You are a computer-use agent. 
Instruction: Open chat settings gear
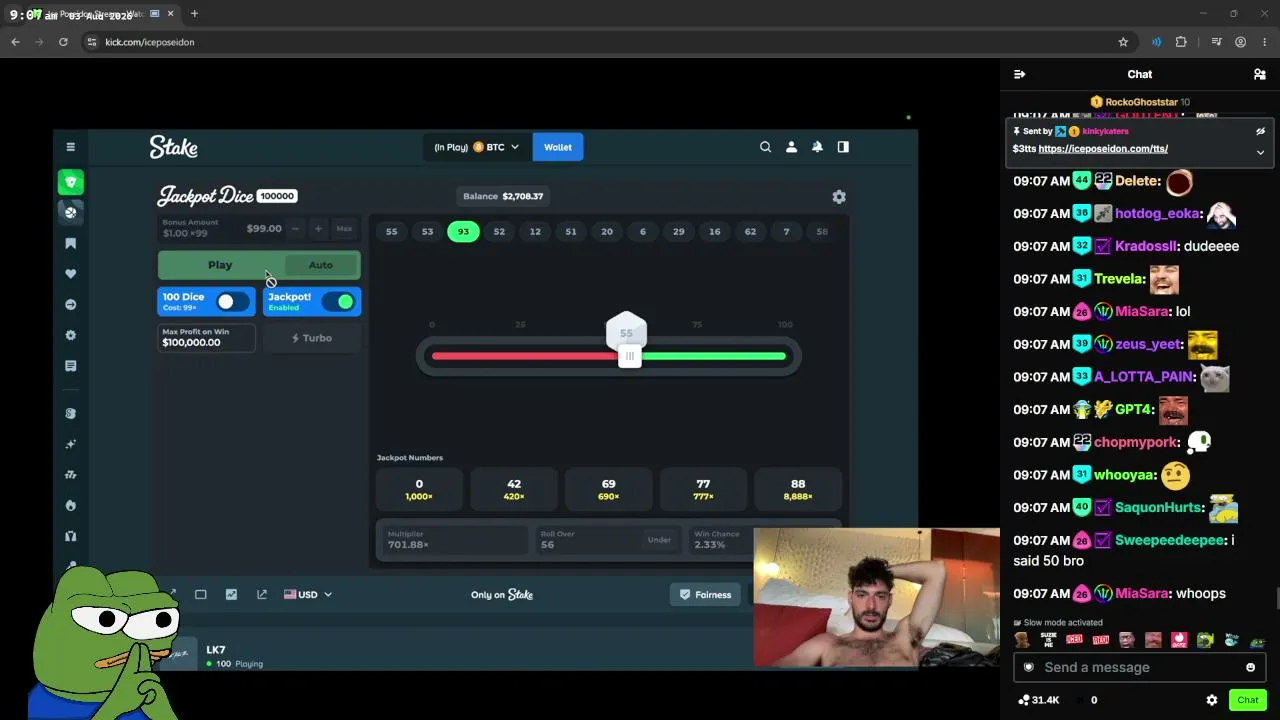1212,700
